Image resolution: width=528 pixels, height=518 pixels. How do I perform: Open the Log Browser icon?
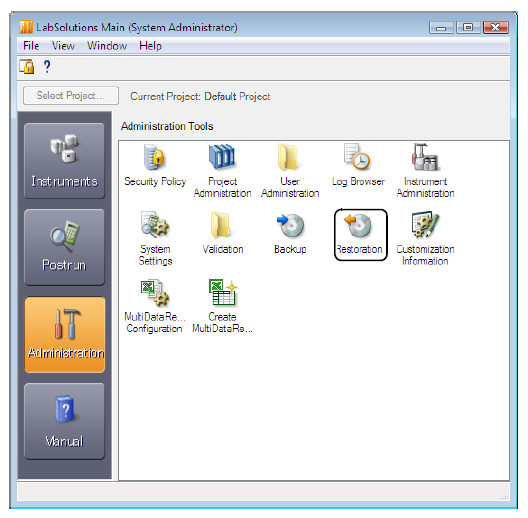point(358,165)
